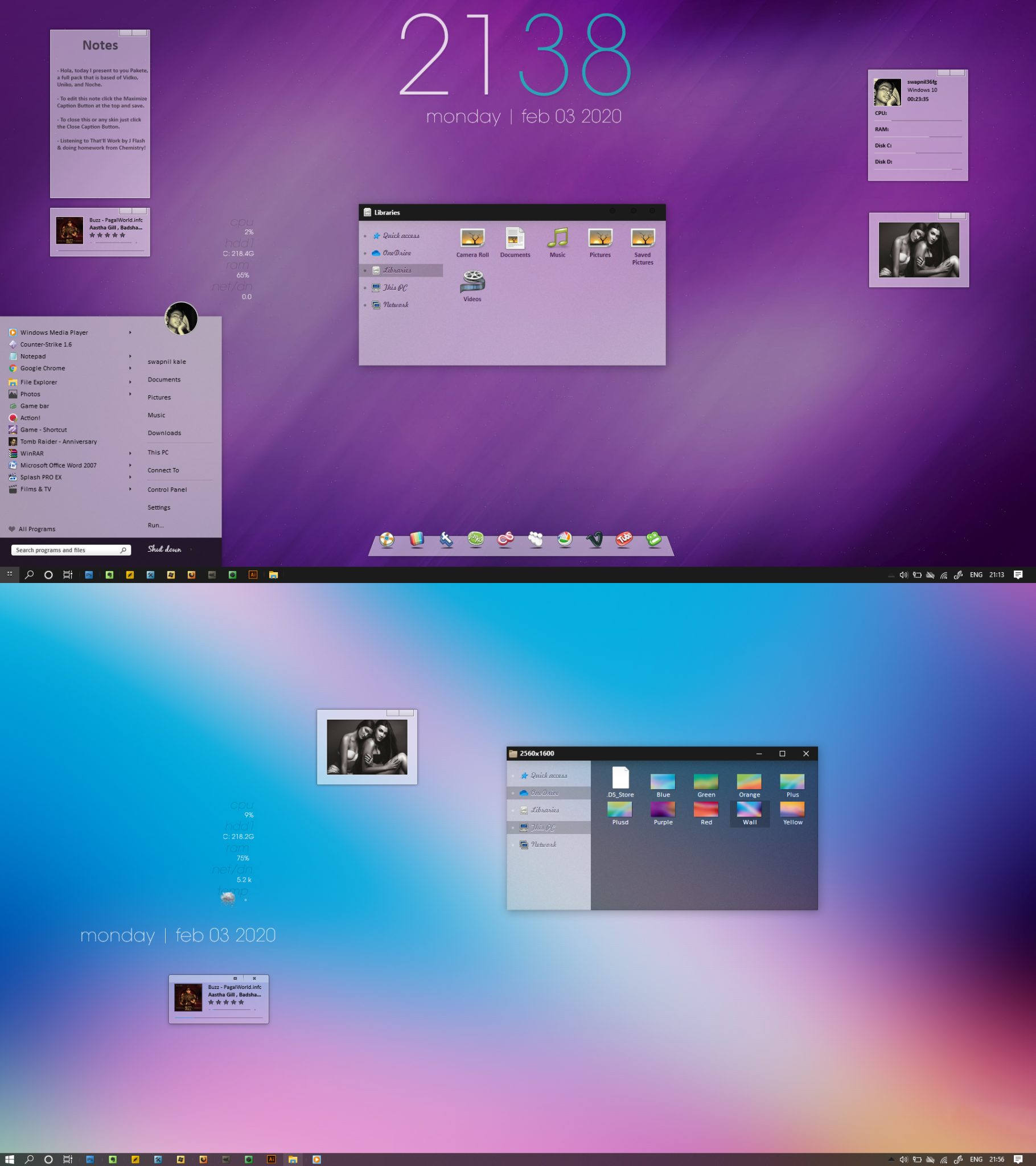Click the Vimeo icon in the dock
Image resolution: width=1036 pixels, height=1166 pixels.
[x=594, y=539]
